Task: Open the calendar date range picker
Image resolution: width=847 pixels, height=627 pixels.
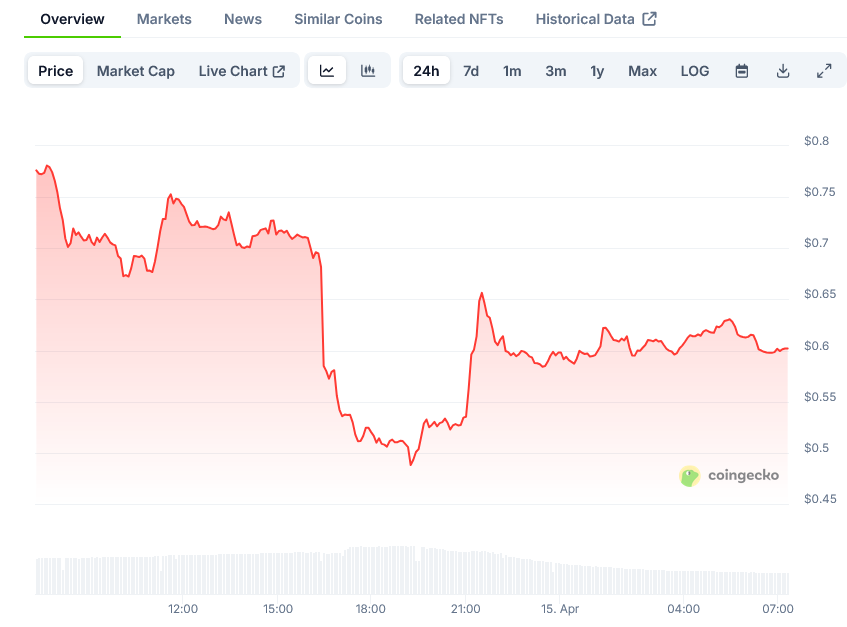Action: tap(742, 71)
